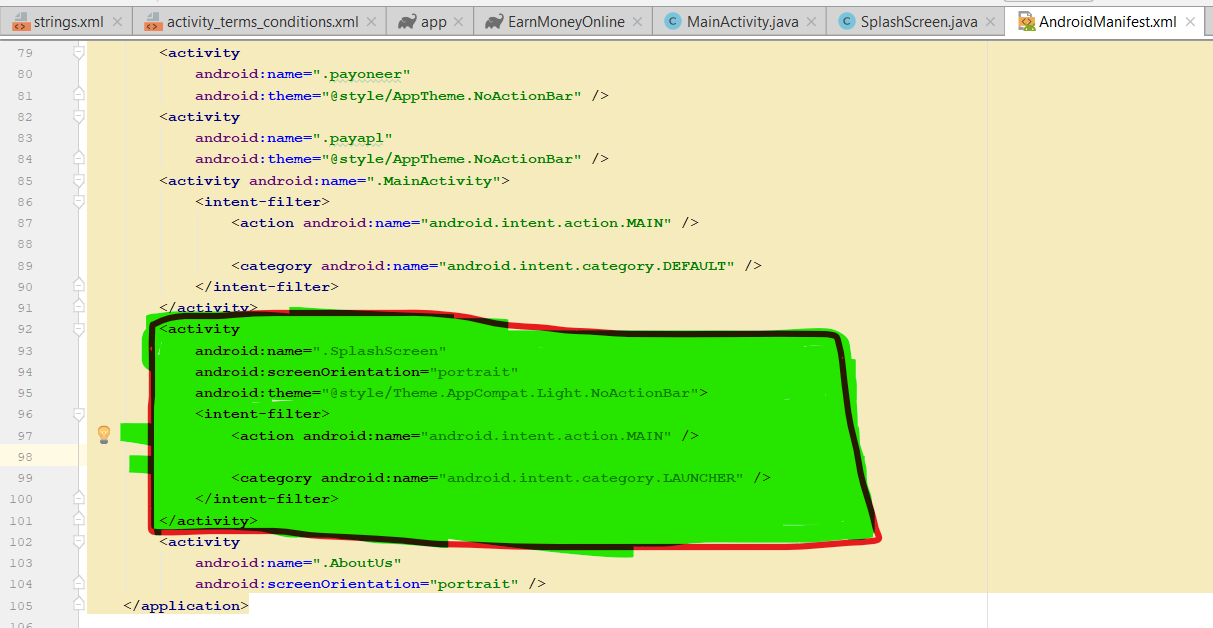The image size is (1213, 628).
Task: Collapse the AboutUs activity at line 102
Action: pos(79,542)
